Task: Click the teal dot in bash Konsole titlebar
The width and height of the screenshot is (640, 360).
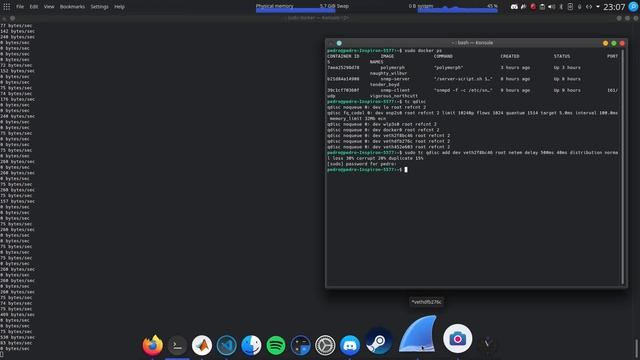Action: point(339,43)
